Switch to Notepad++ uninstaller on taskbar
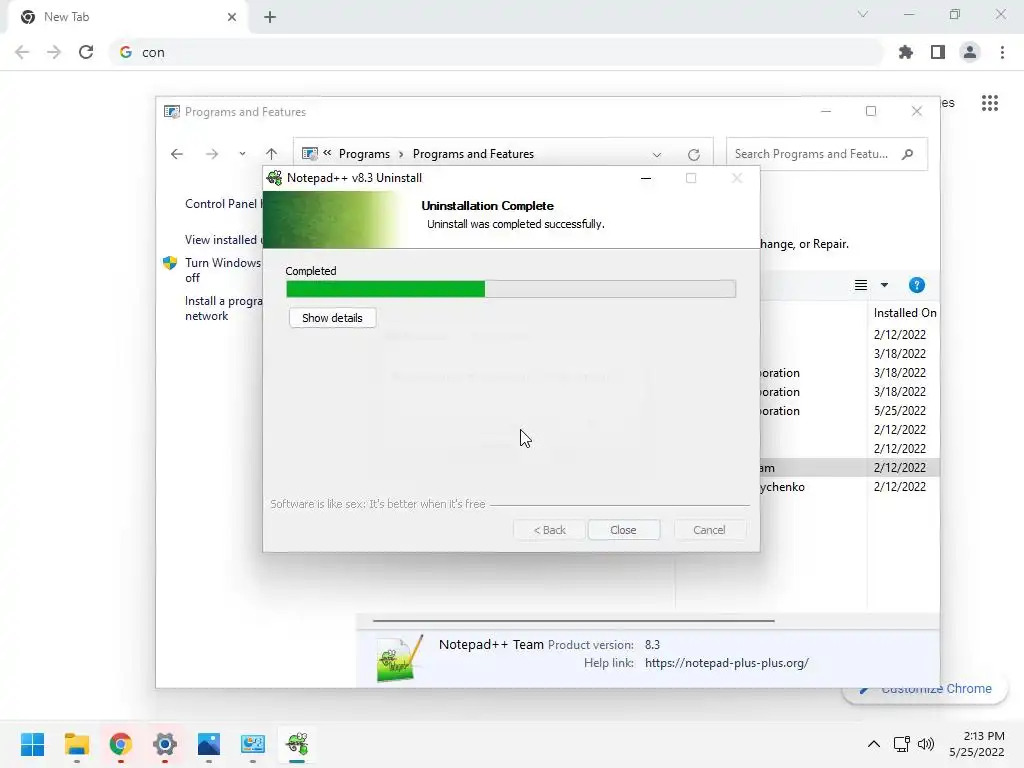The width and height of the screenshot is (1024, 768). click(x=297, y=744)
